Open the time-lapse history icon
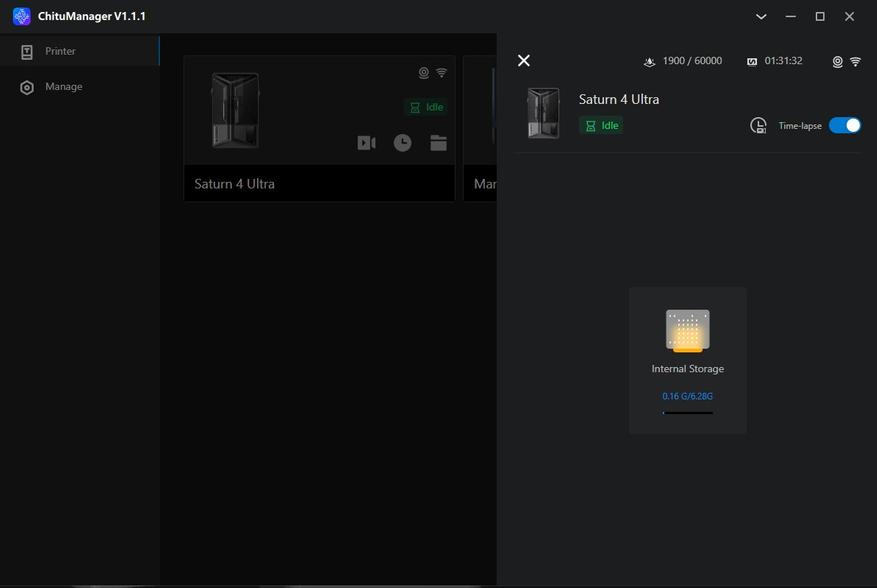Viewport: 877px width, 588px height. pyautogui.click(x=758, y=126)
